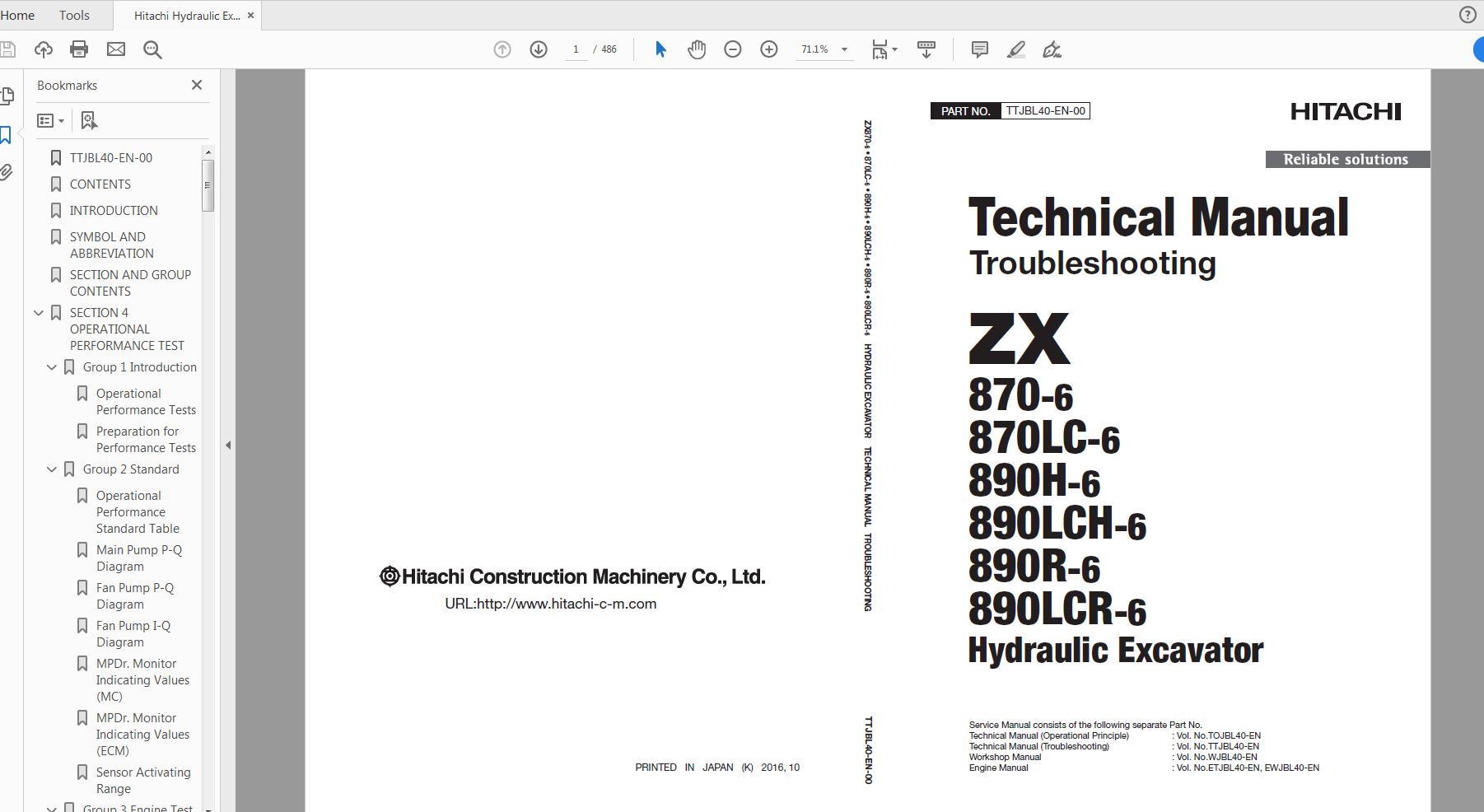Open the bookmark options list dropdown

click(50, 120)
